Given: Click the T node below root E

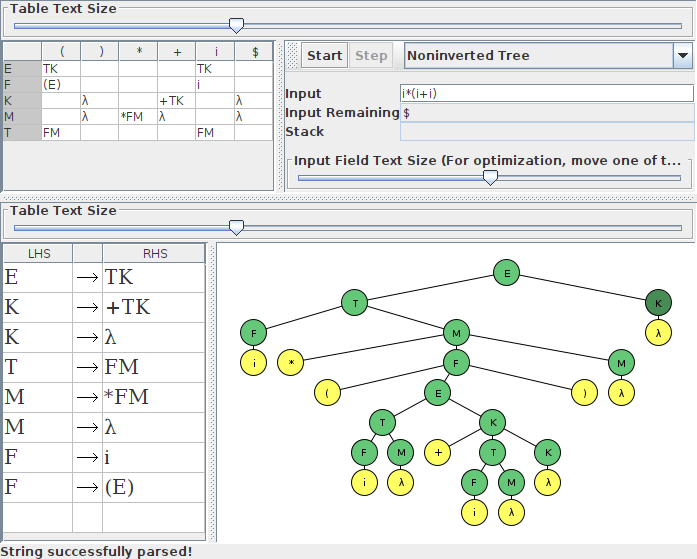Looking at the screenshot, I should [355, 303].
